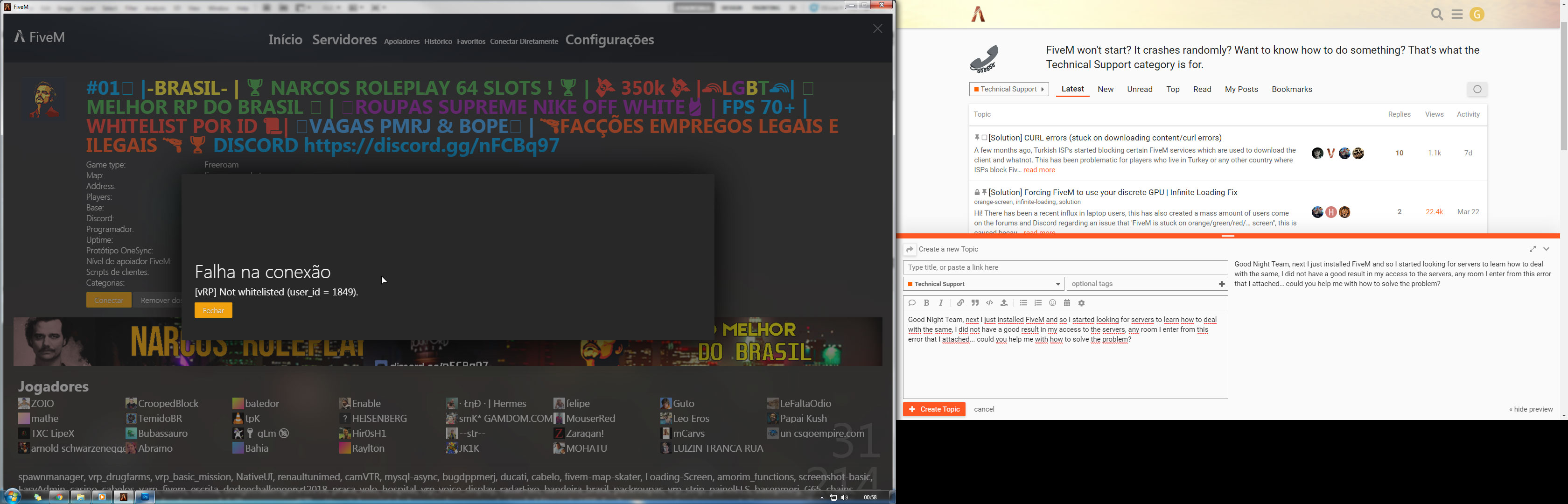Click the topic title input field
This screenshot has height=504, width=1568.
(1064, 267)
